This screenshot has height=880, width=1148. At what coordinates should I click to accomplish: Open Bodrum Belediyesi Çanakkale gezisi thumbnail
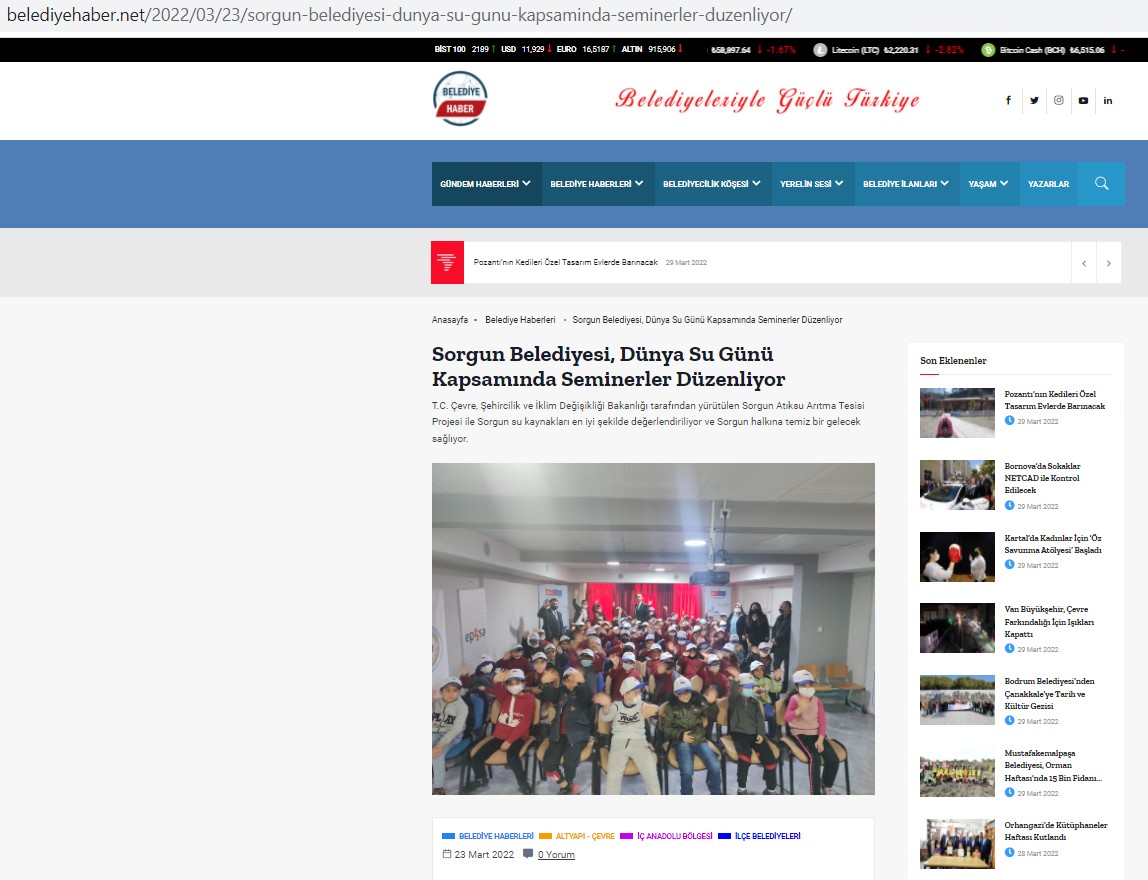click(x=957, y=700)
